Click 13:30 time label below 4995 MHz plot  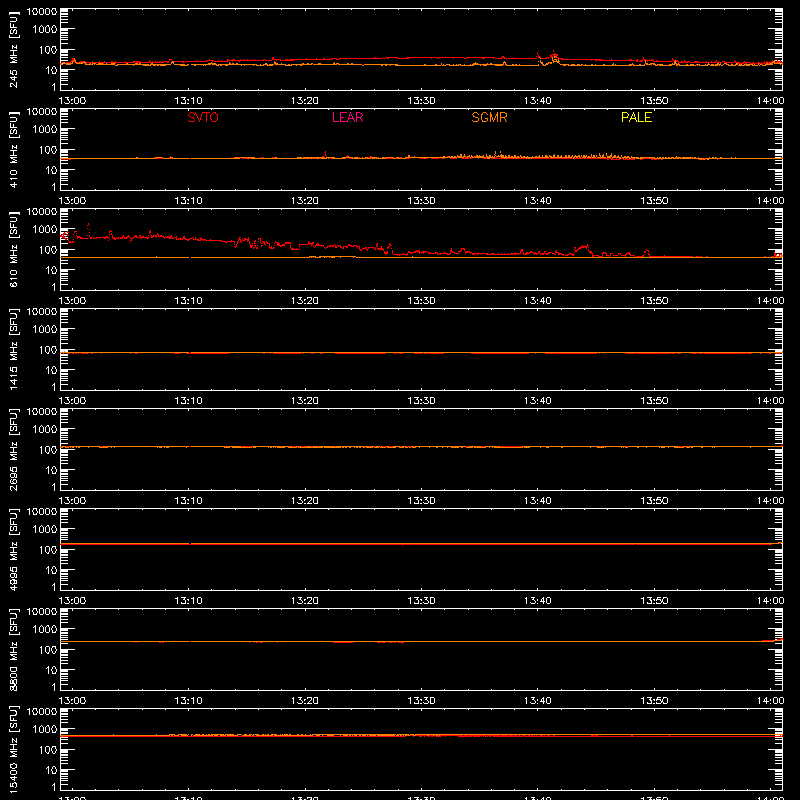tap(421, 601)
